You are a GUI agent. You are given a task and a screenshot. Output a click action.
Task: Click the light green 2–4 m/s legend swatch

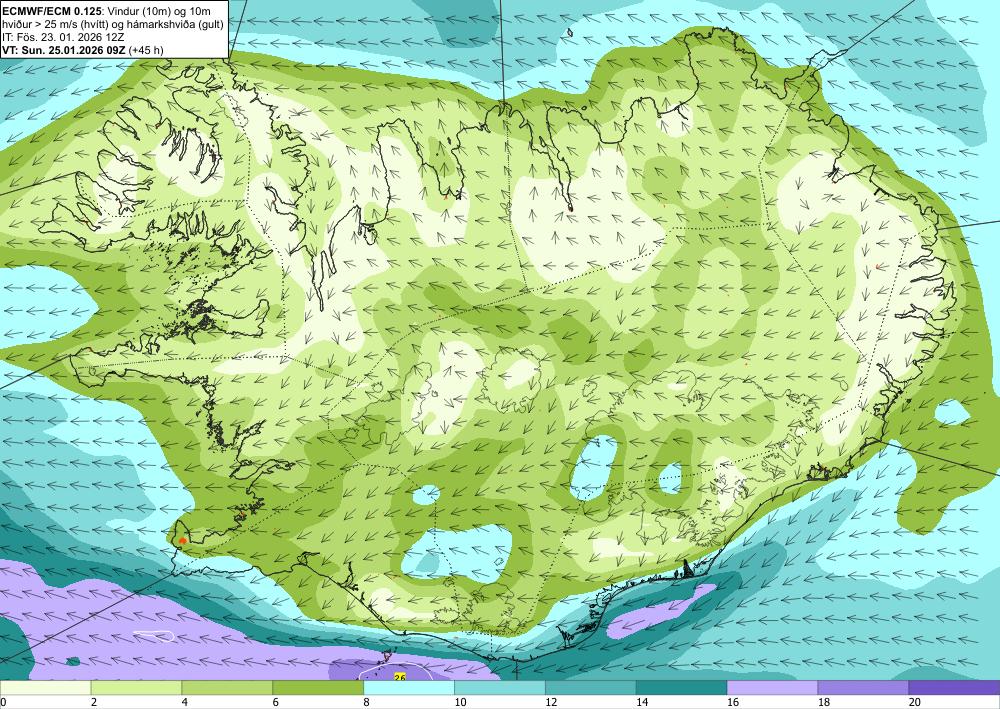tap(136, 688)
